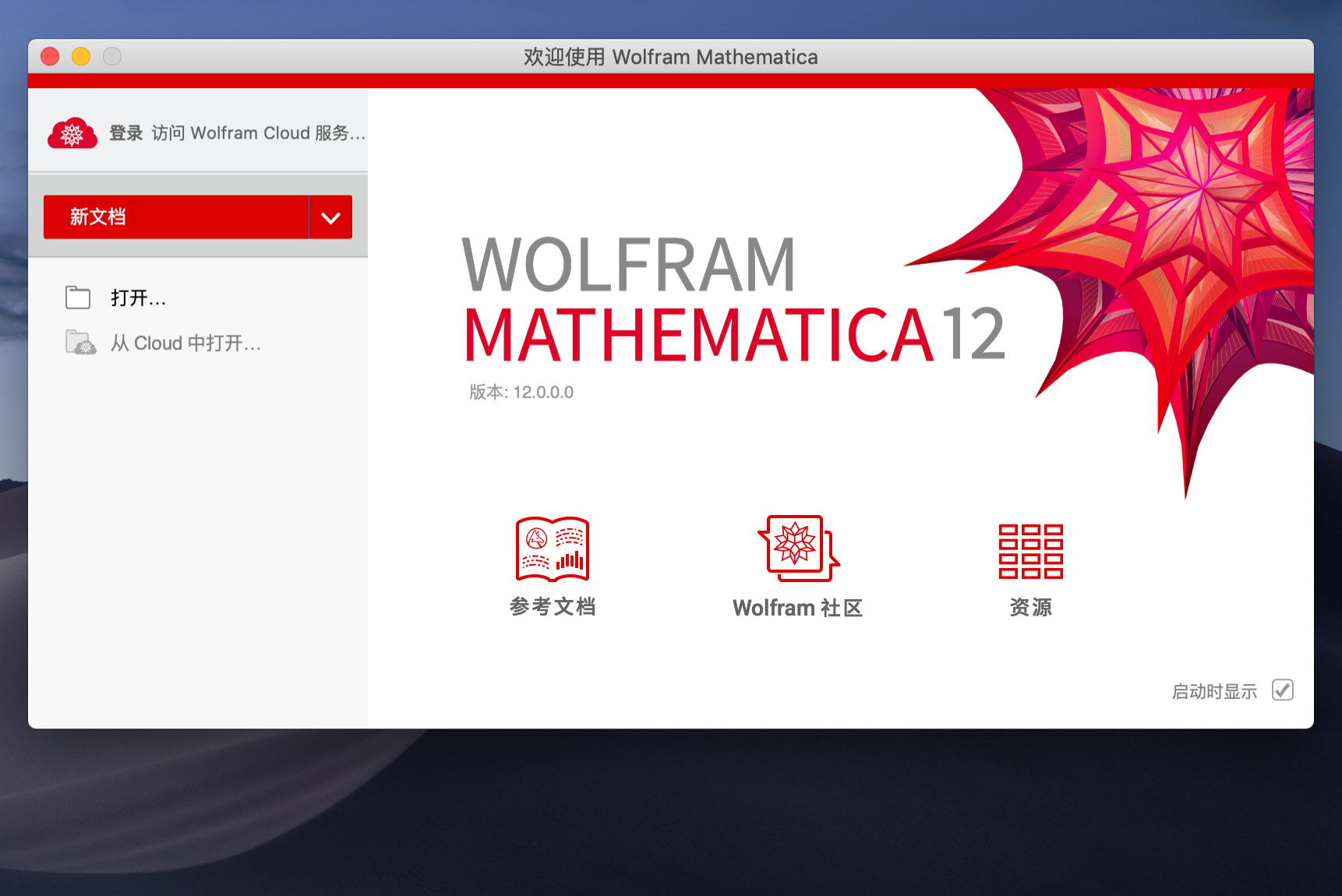This screenshot has height=896, width=1342.
Task: Click the 访问 Wolfram Cloud 服务 text
Action: pos(258,133)
